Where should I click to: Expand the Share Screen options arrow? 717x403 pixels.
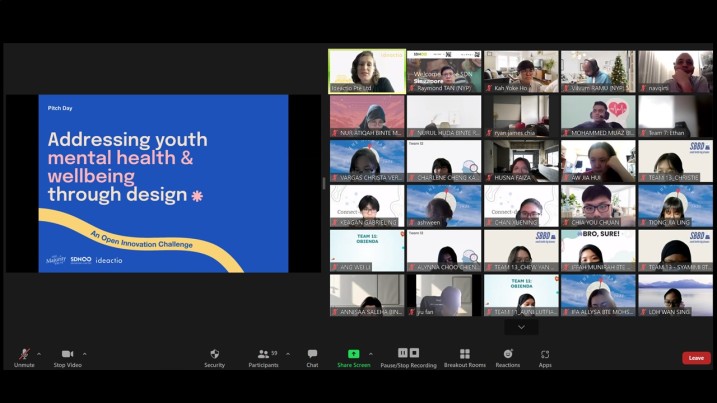[371, 353]
